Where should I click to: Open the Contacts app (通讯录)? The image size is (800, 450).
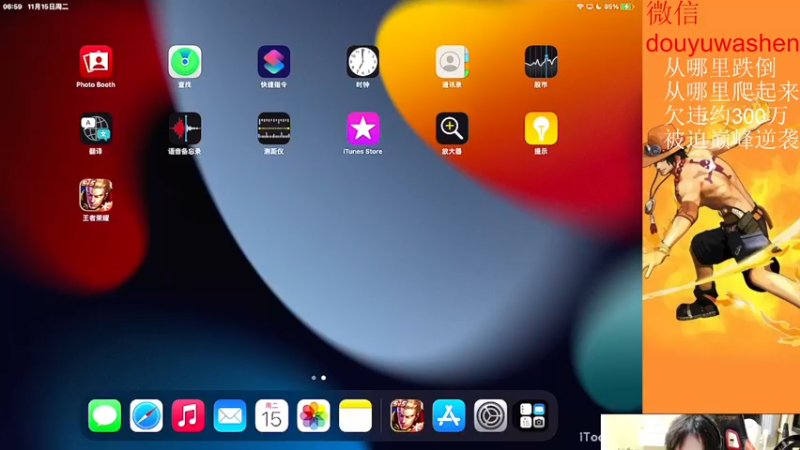(452, 62)
